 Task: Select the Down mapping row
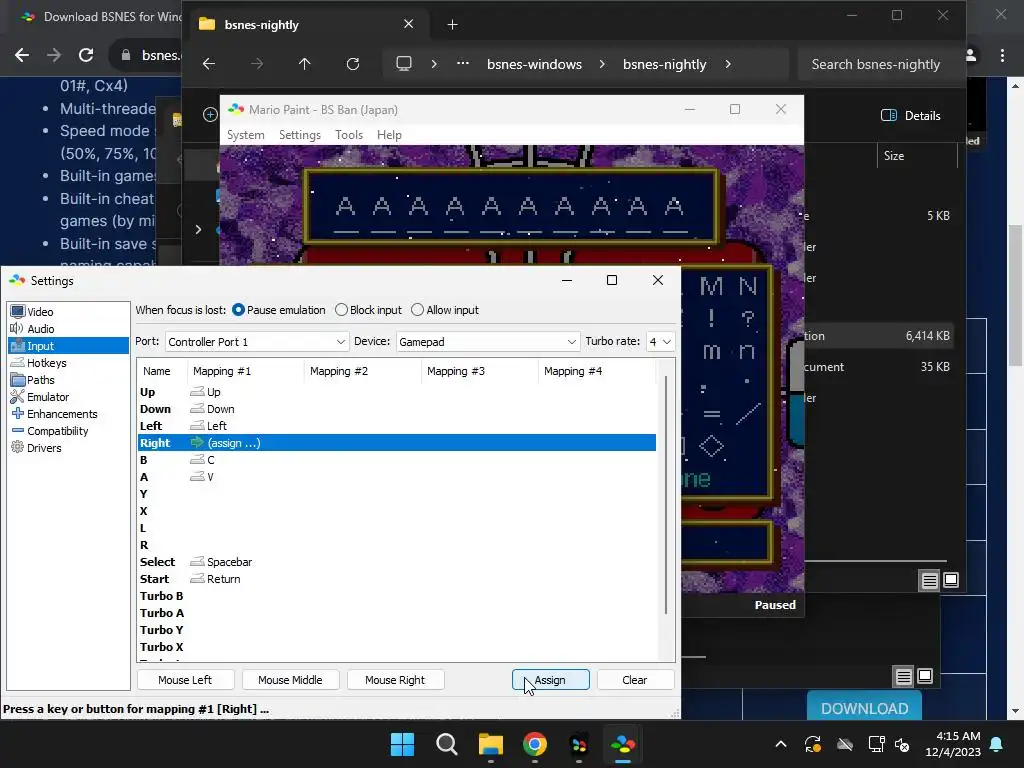tap(396, 409)
